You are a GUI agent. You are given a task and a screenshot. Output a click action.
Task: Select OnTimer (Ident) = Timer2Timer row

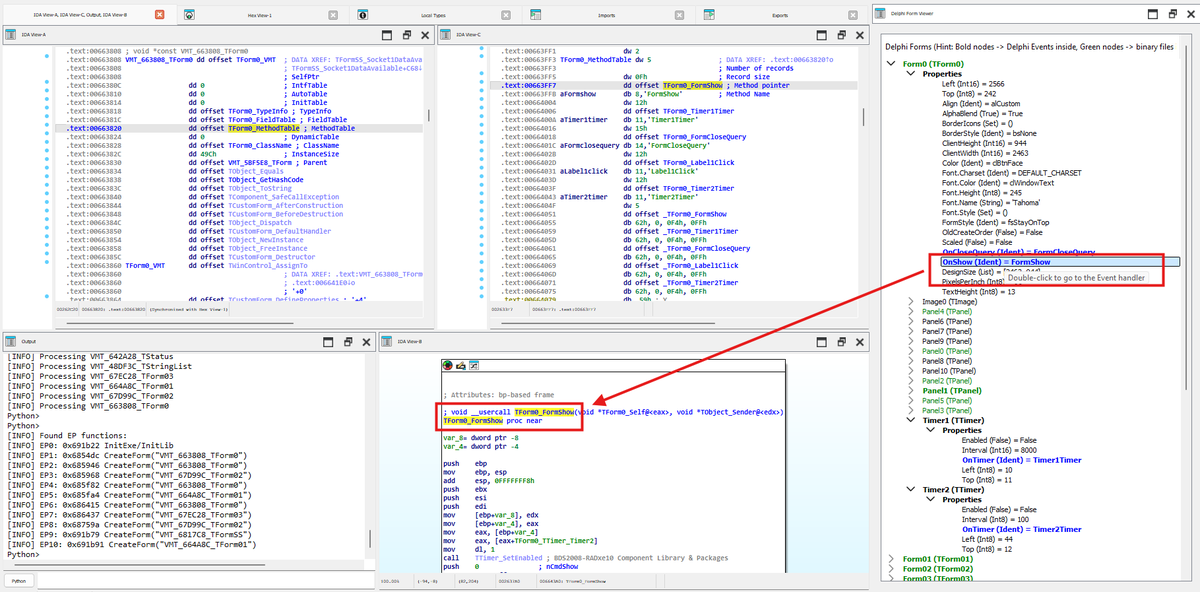click(1021, 529)
